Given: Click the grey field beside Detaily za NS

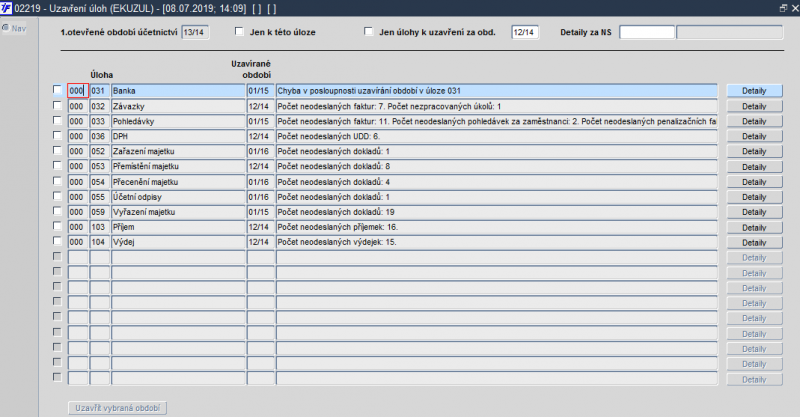Looking at the screenshot, I should pyautogui.click(x=729, y=32).
